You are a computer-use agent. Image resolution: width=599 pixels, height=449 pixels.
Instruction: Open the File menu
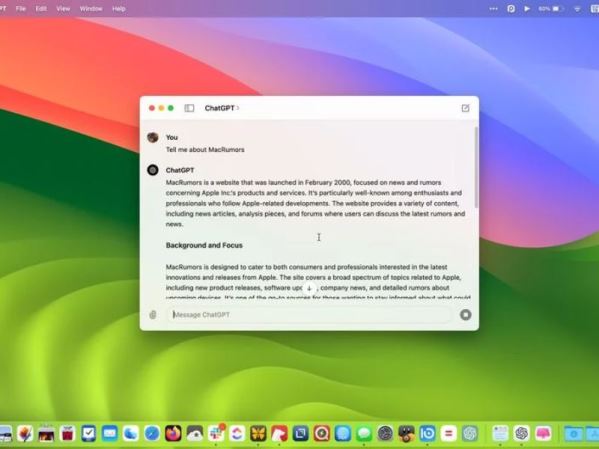(x=21, y=8)
